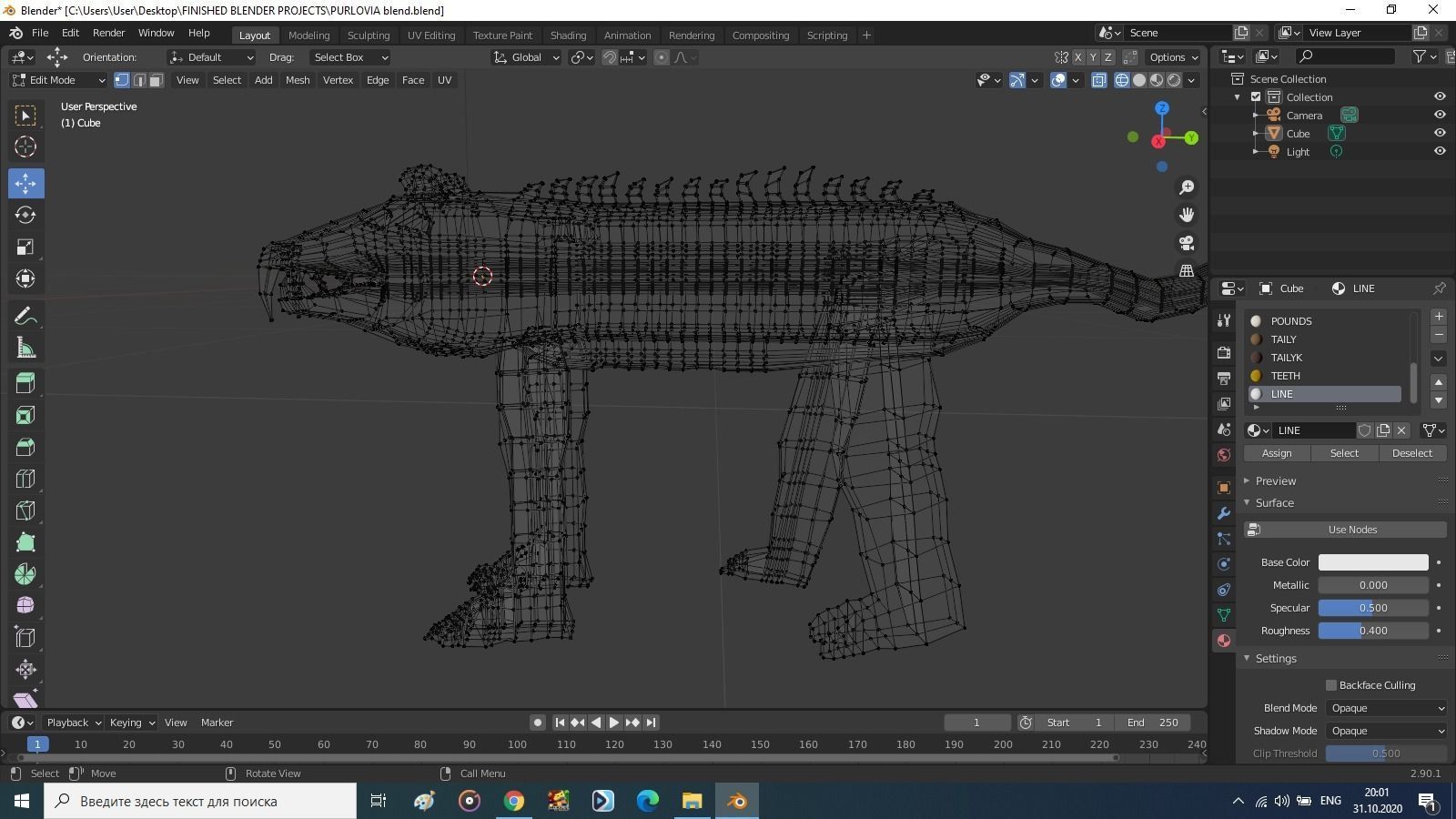Image resolution: width=1456 pixels, height=819 pixels.
Task: Play the animation forward
Action: tap(614, 723)
